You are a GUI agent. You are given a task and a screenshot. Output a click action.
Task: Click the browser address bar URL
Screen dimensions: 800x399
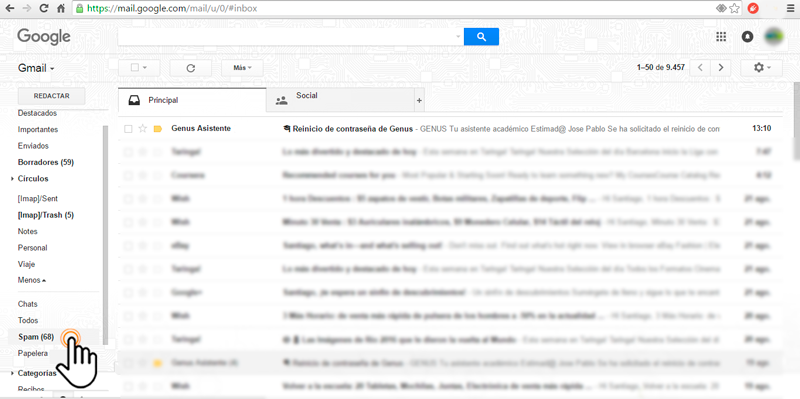172,8
